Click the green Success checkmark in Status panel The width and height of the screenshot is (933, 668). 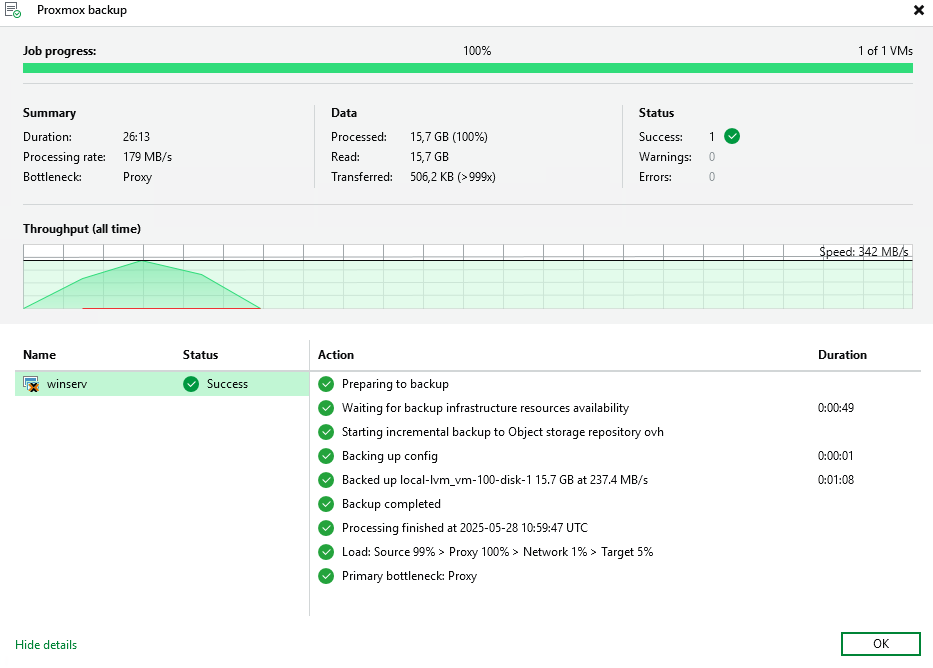pyautogui.click(x=732, y=136)
